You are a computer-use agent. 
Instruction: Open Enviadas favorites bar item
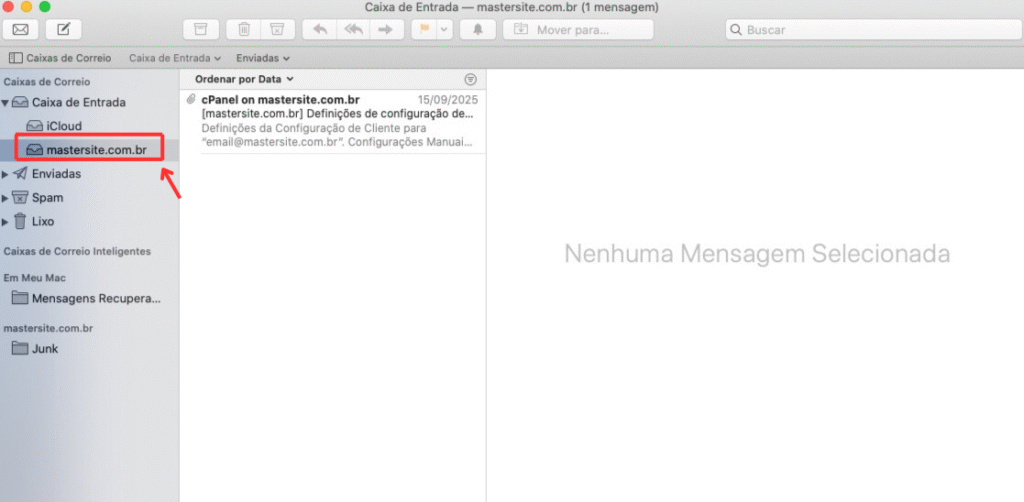(262, 58)
